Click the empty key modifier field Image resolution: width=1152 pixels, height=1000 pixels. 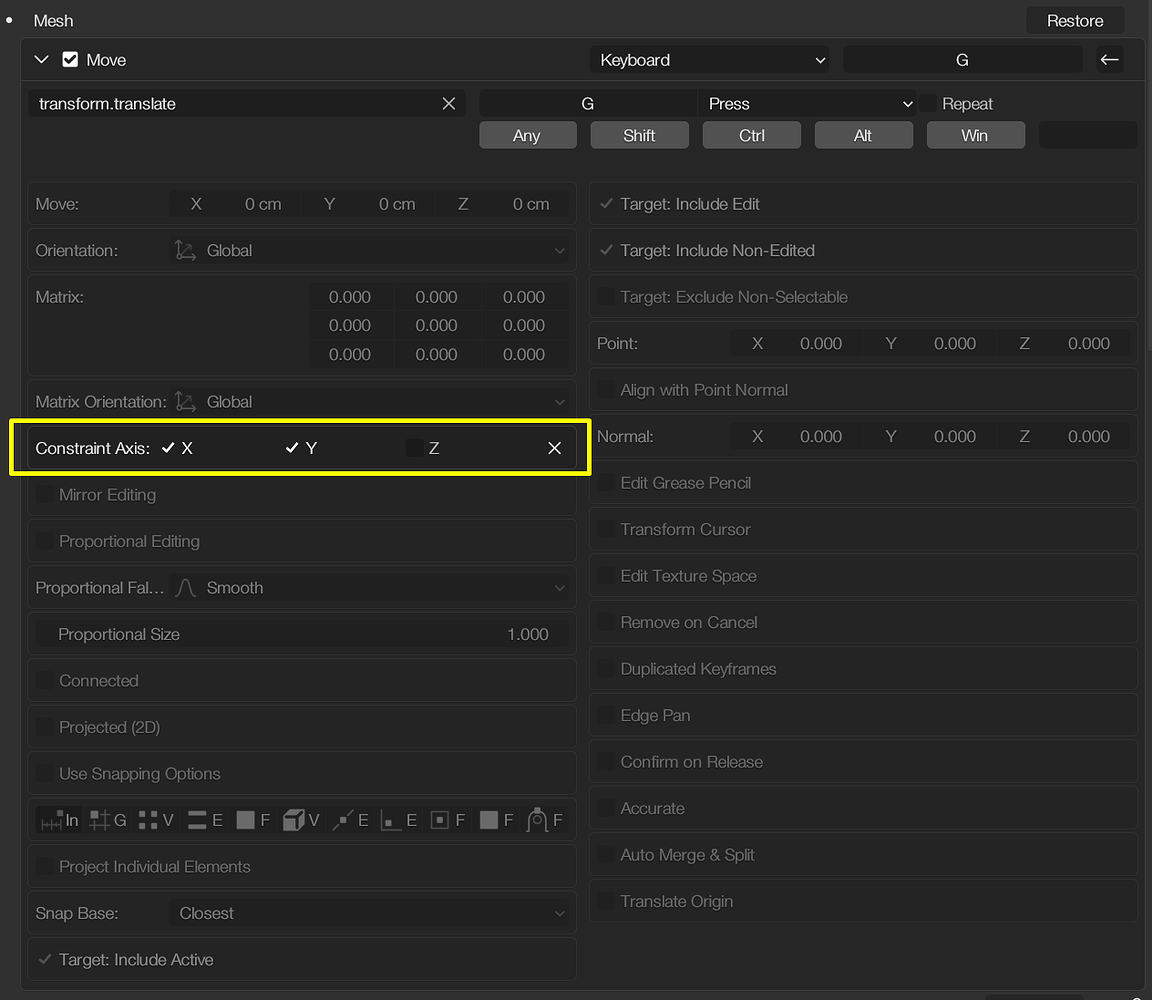pyautogui.click(x=1088, y=135)
